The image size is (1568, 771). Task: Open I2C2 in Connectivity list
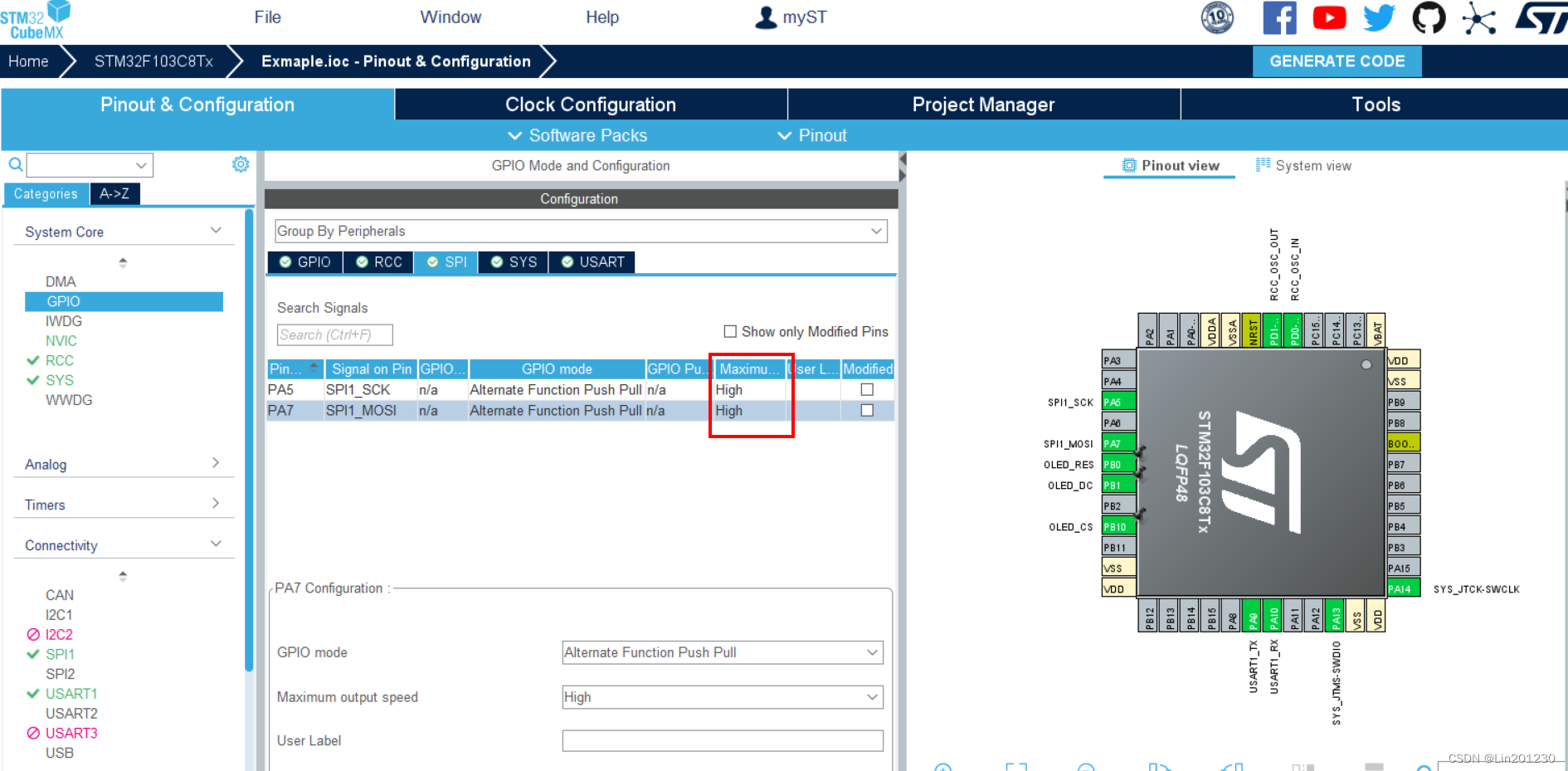click(x=58, y=635)
